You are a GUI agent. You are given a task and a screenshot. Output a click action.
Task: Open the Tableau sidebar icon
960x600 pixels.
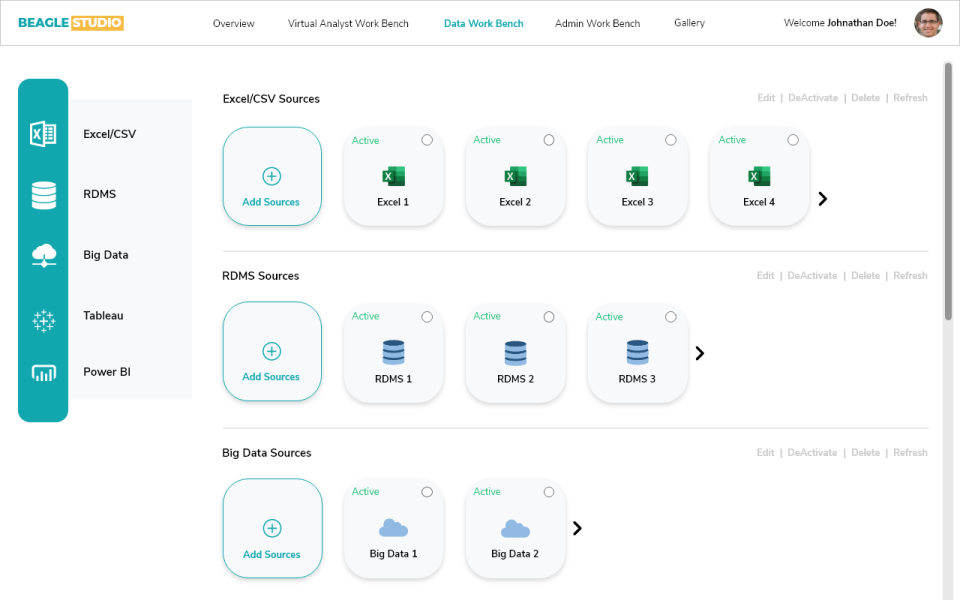[43, 321]
